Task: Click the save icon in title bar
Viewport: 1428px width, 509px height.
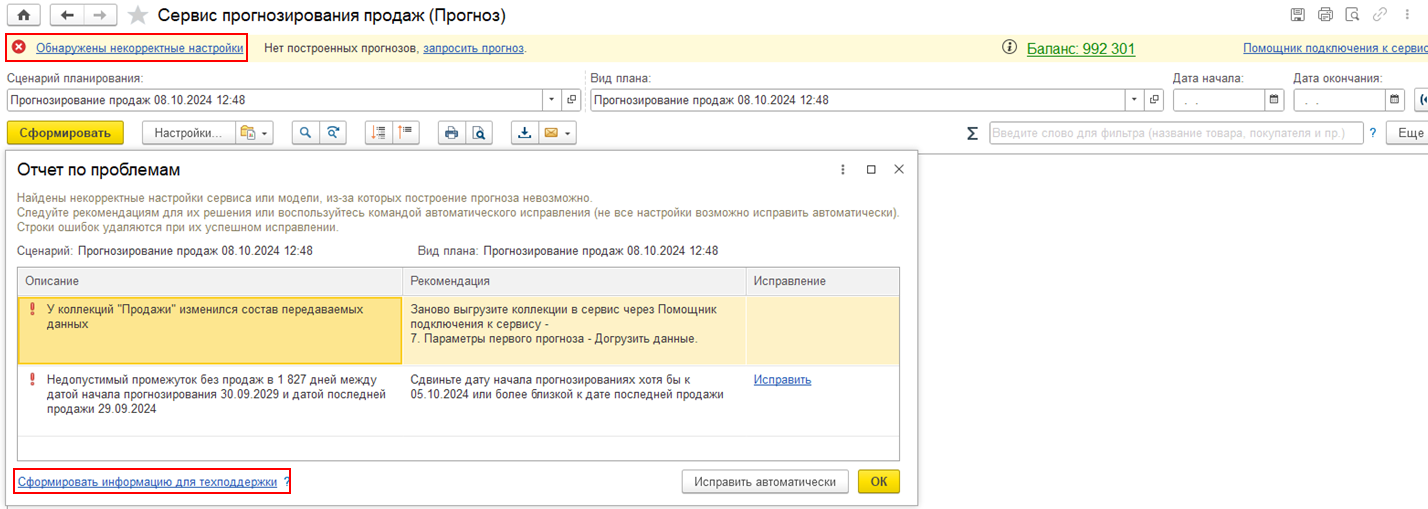Action: point(1297,15)
